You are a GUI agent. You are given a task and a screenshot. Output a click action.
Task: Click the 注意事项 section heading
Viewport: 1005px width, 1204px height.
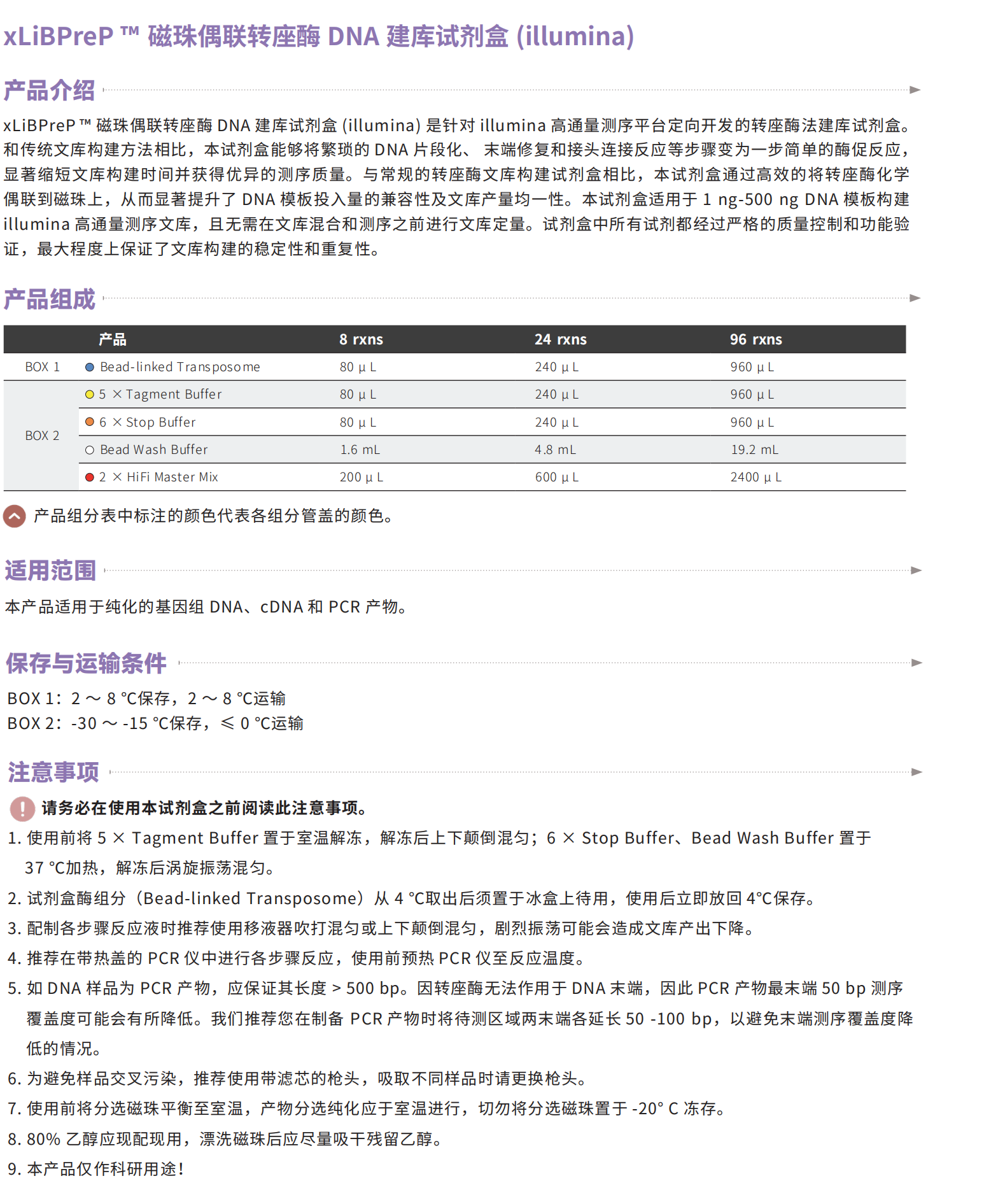[x=53, y=772]
